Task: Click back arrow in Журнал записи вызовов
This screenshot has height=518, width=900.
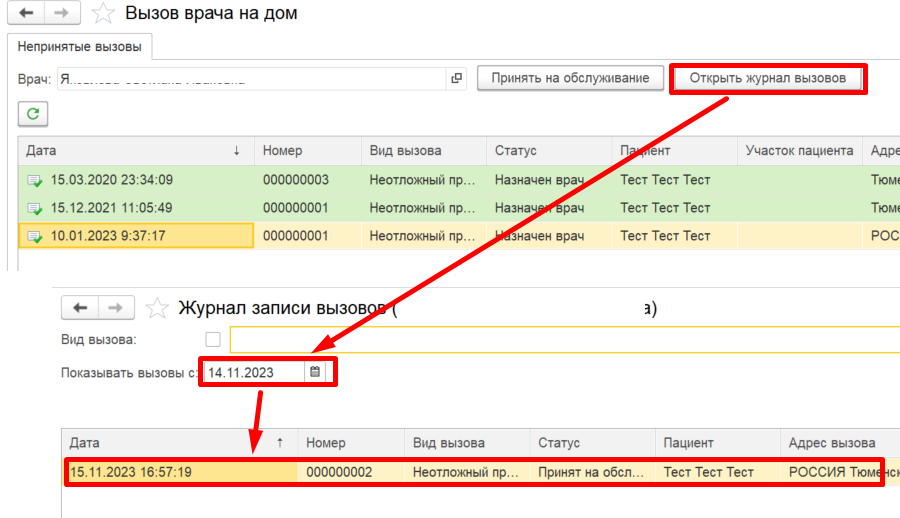Action: pyautogui.click(x=80, y=308)
